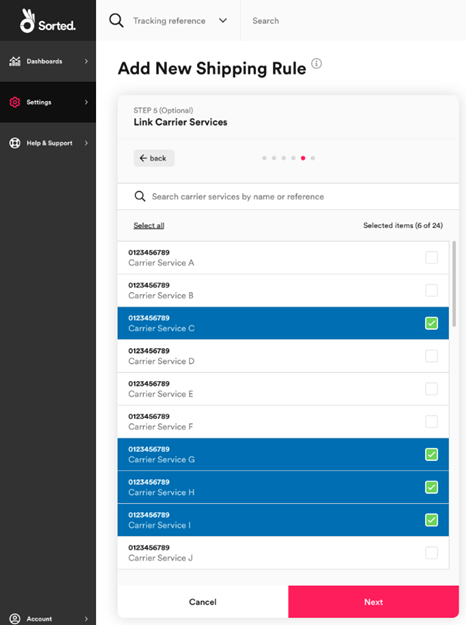This screenshot has width=466, height=625.
Task: Click the Cancel button
Action: (x=203, y=602)
